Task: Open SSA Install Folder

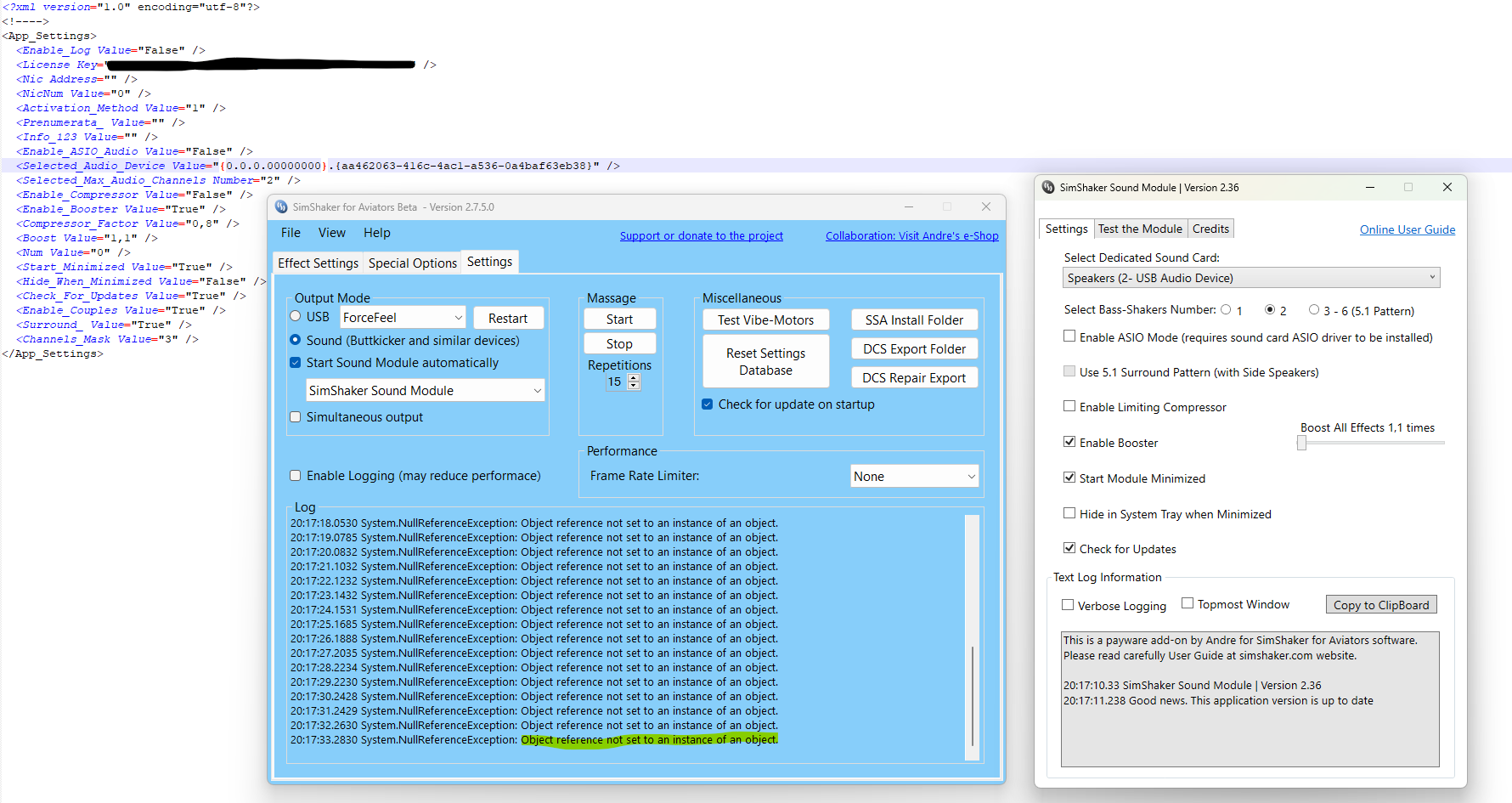Action: point(915,320)
